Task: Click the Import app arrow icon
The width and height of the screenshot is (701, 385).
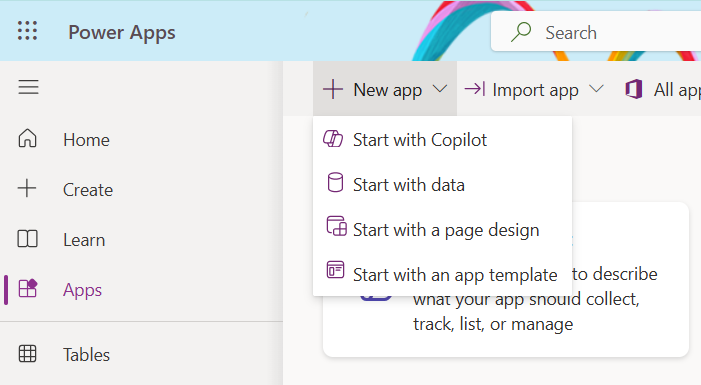Action: point(475,89)
